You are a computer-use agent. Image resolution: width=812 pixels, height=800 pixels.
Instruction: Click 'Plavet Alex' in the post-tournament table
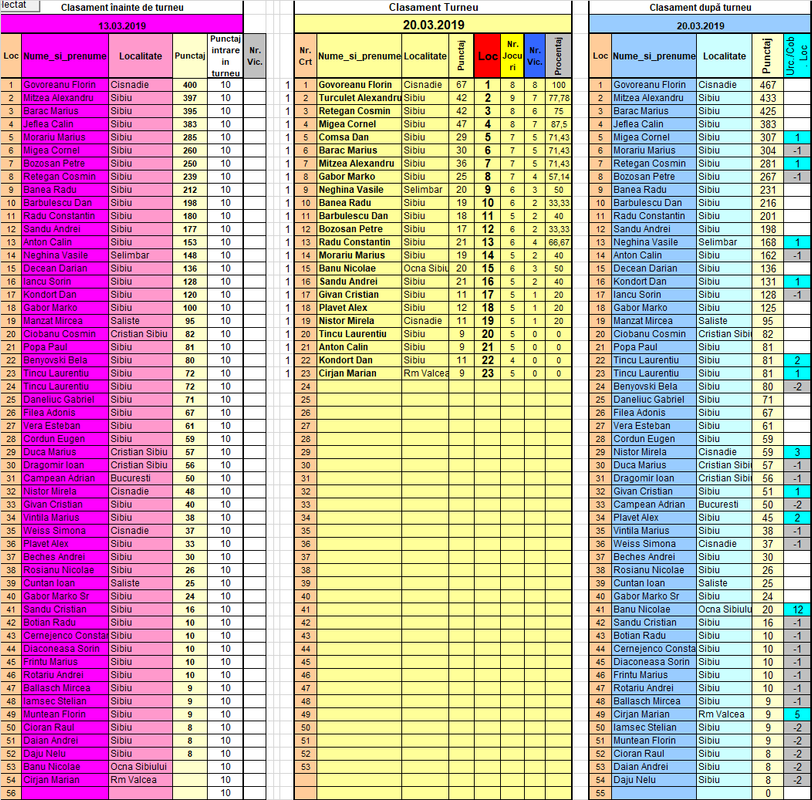[x=654, y=518]
